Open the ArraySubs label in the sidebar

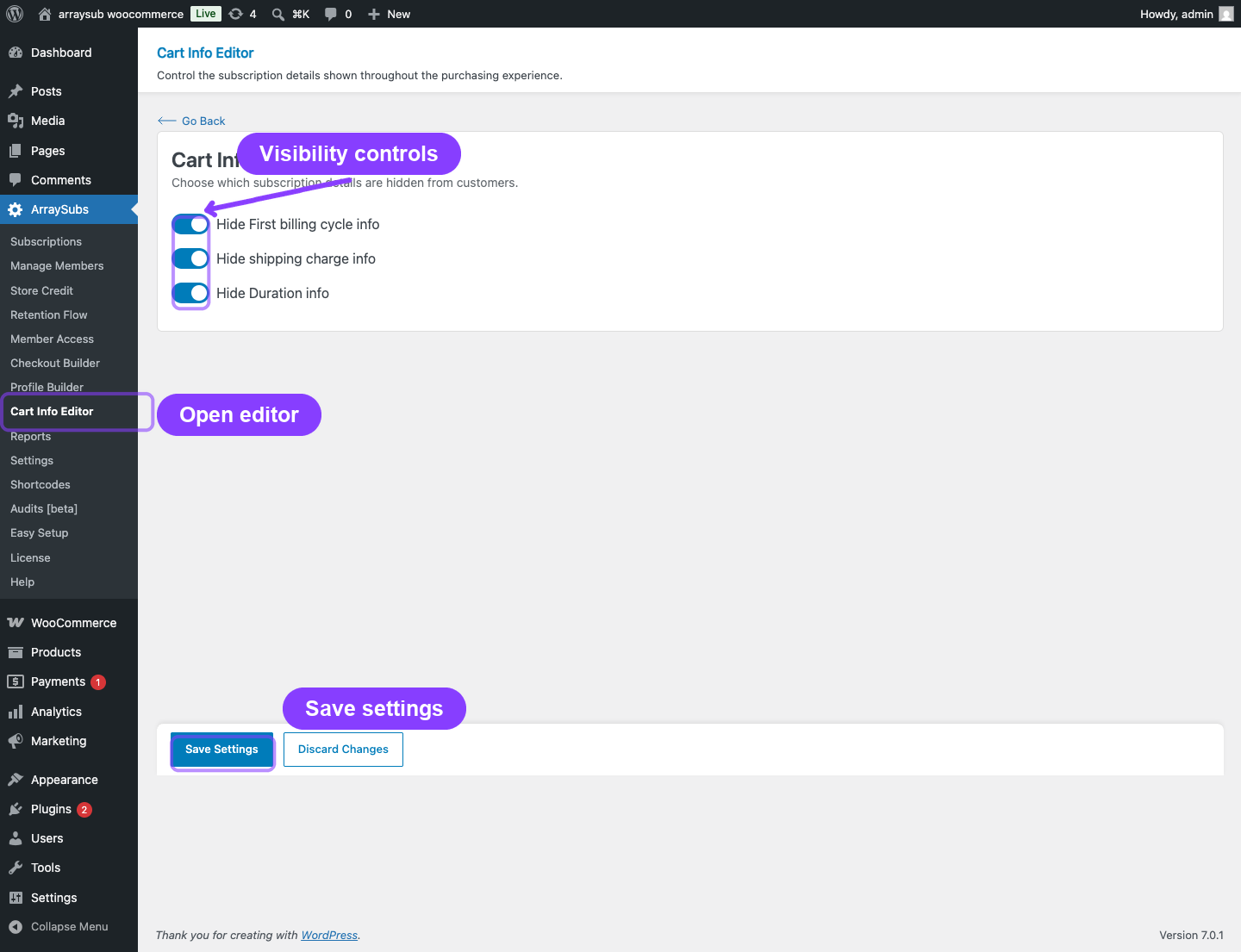point(59,209)
